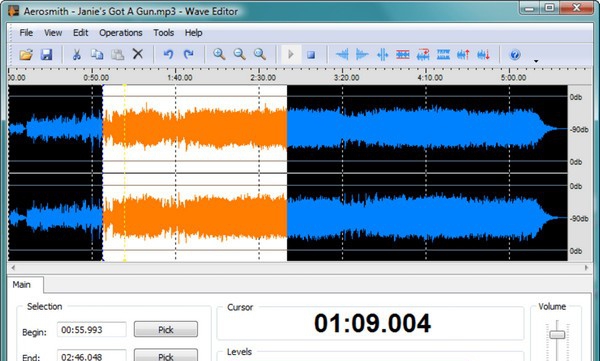The height and width of the screenshot is (361, 600).
Task: Click the 1:40.00 mark on the time ruler
Action: [180, 77]
